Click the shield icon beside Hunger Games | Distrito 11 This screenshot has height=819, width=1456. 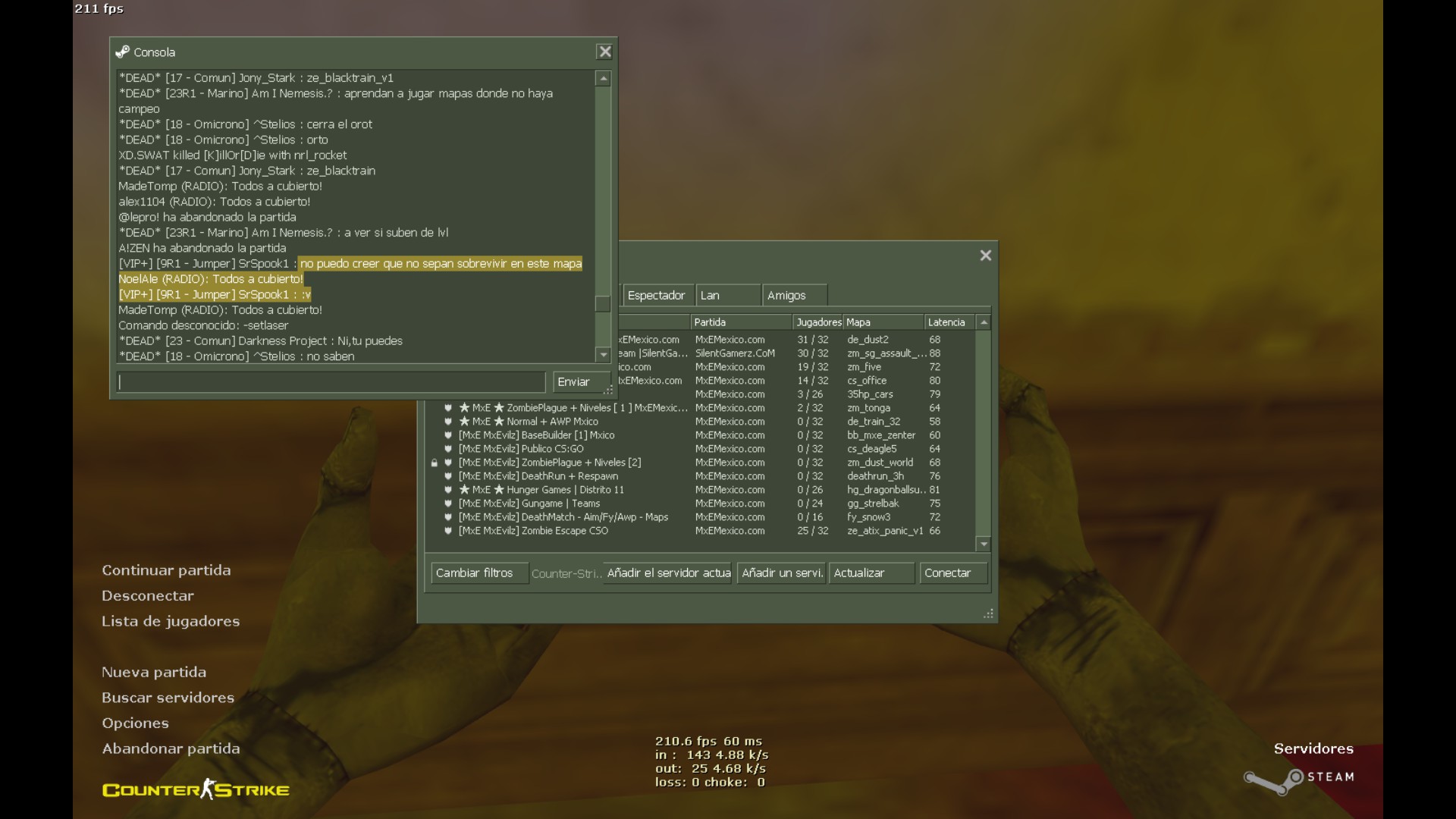448,490
